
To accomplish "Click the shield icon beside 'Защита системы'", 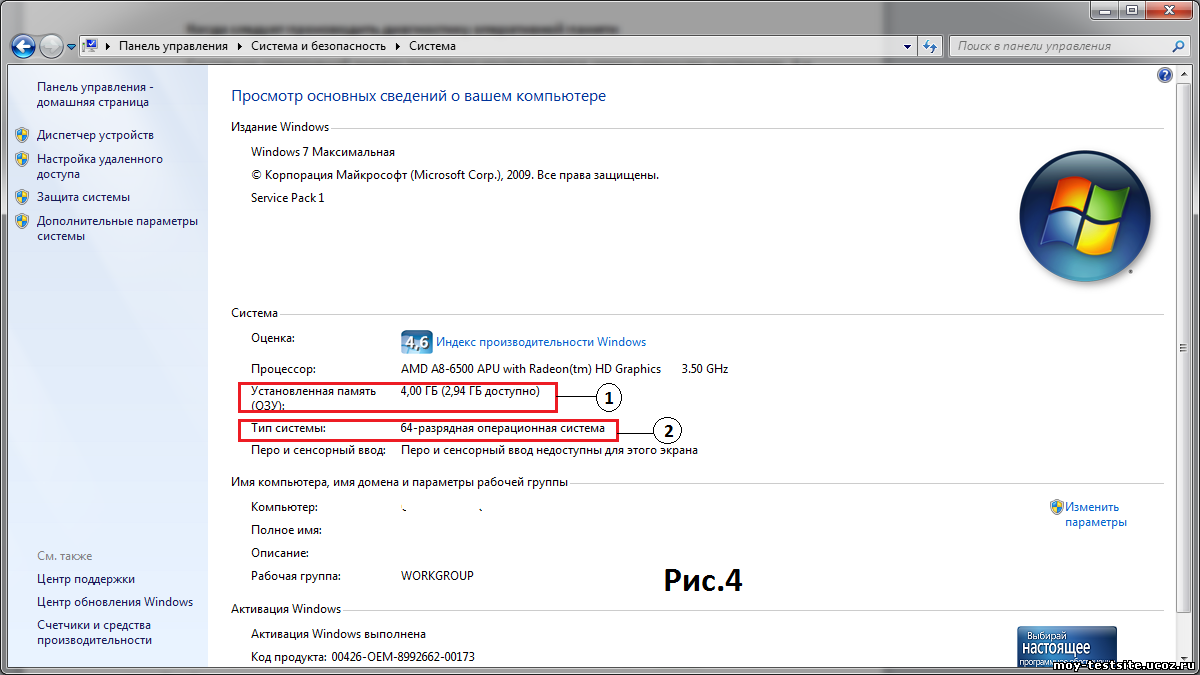I will 22,197.
